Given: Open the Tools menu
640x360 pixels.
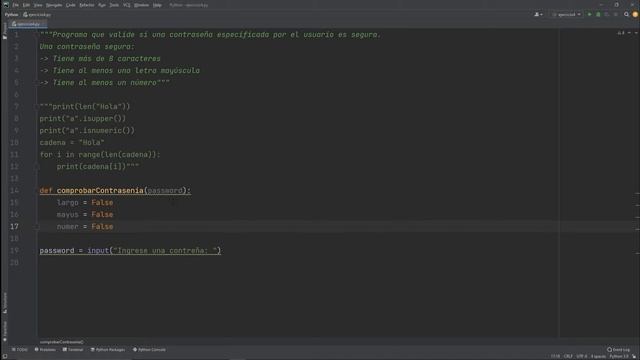Looking at the screenshot, I should pyautogui.click(x=114, y=5).
